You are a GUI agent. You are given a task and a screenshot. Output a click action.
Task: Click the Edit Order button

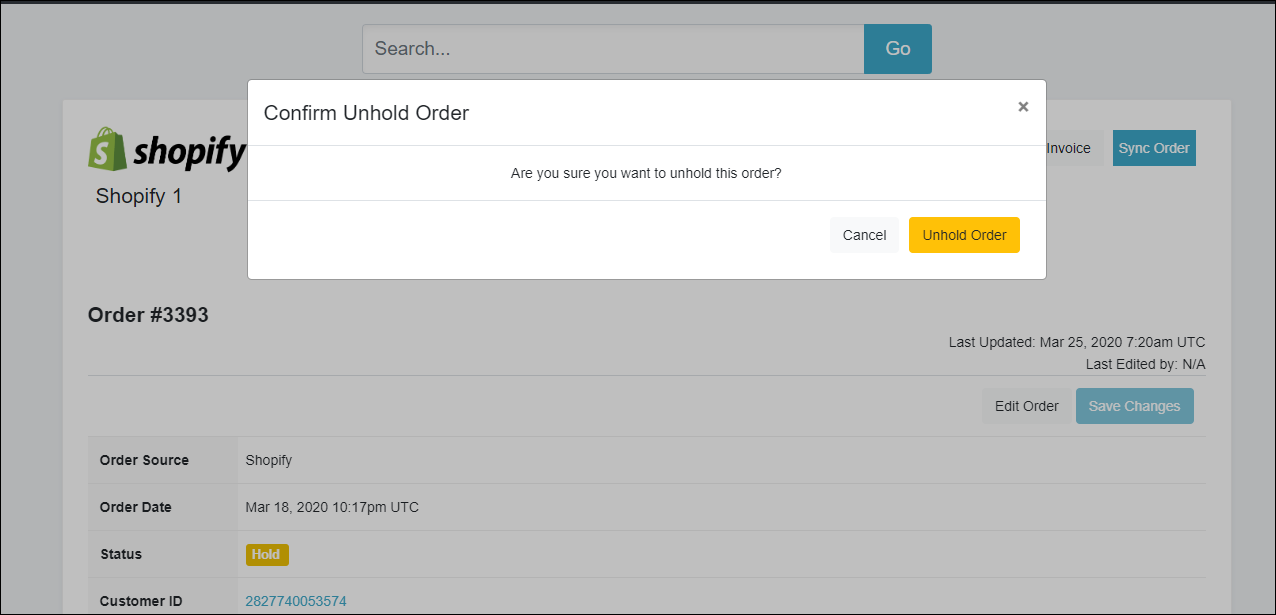(1026, 406)
